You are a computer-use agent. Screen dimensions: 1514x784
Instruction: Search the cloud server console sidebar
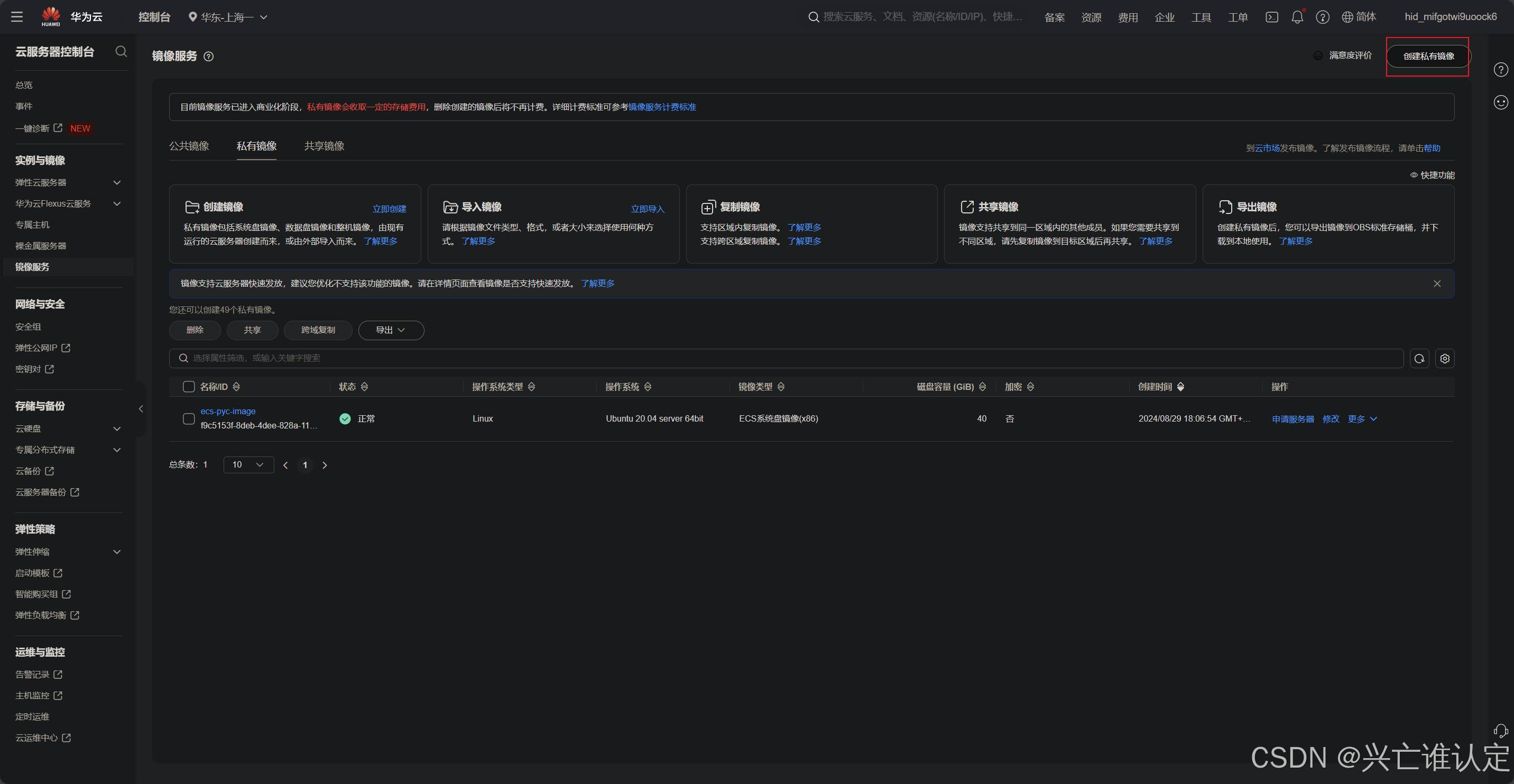point(121,52)
